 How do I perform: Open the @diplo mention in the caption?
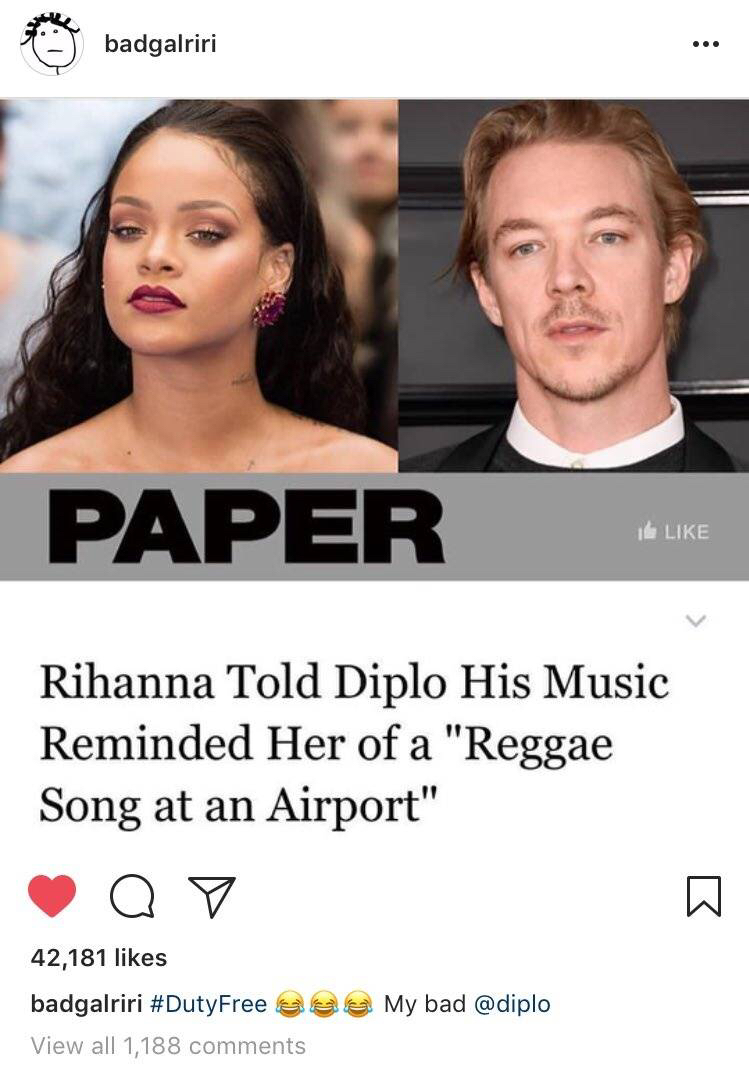coord(512,1004)
